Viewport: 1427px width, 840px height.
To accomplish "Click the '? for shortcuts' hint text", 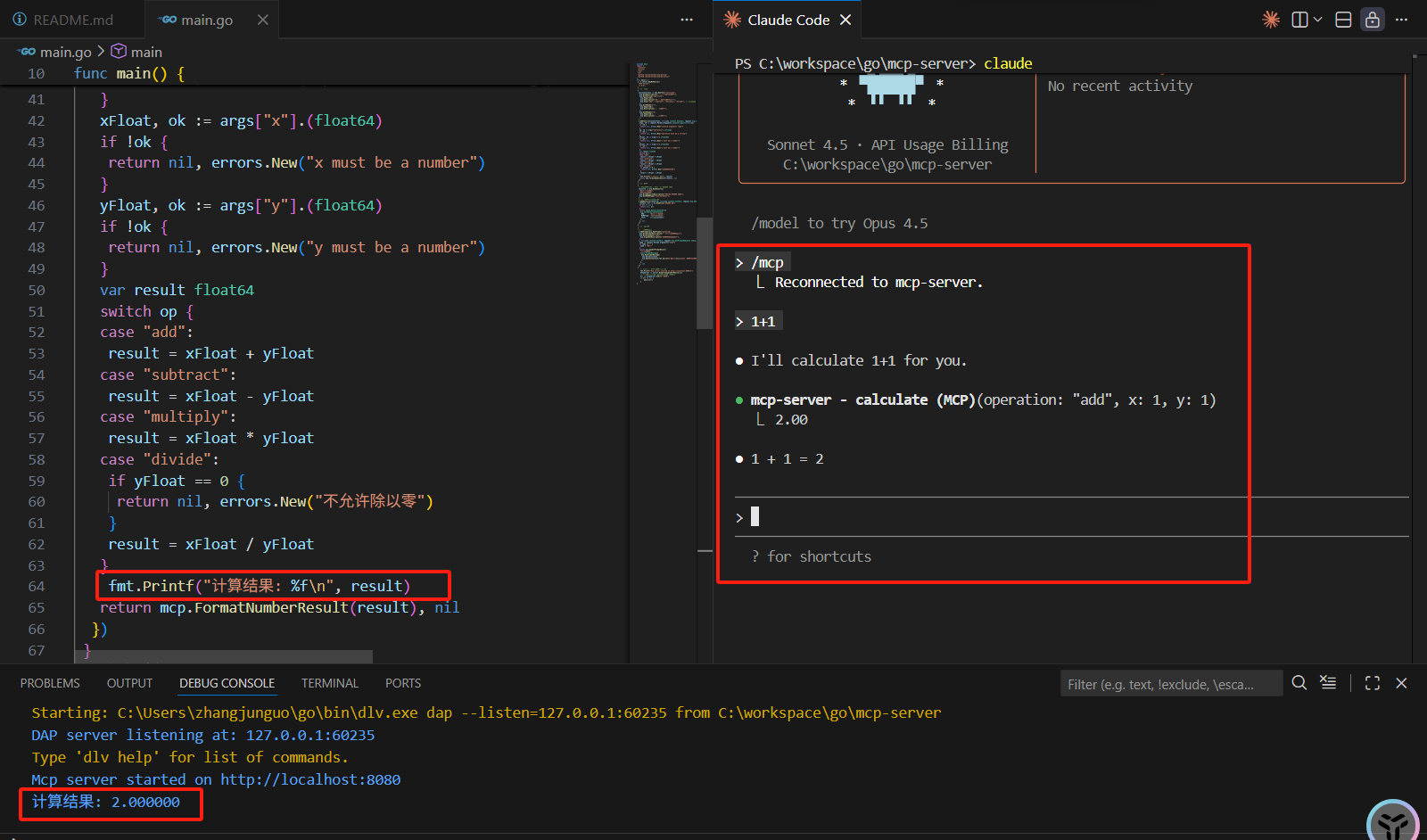I will click(812, 556).
